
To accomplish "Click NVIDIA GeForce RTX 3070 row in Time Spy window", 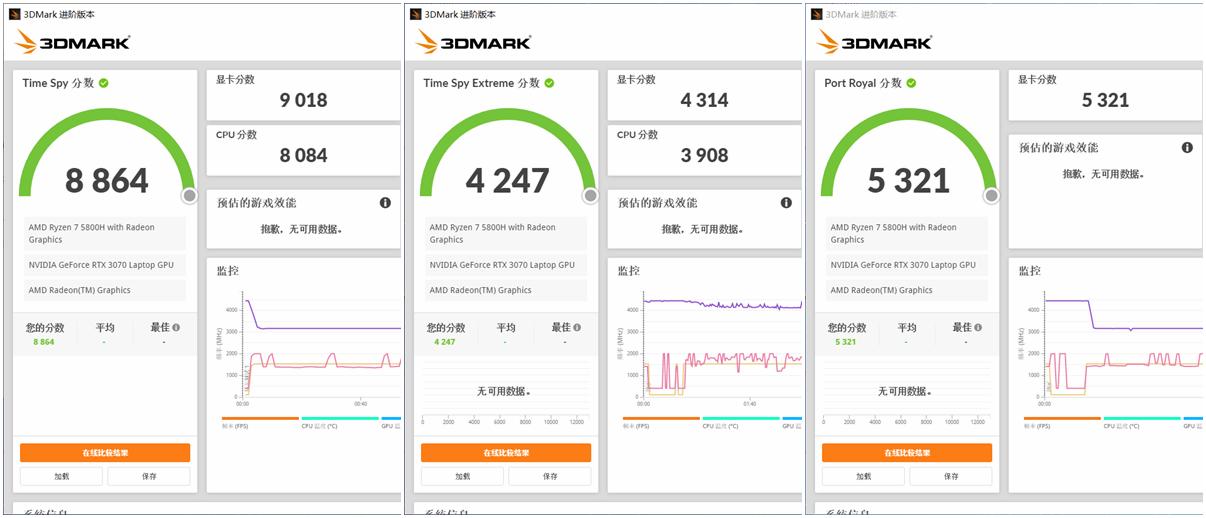I will click(x=105, y=265).
